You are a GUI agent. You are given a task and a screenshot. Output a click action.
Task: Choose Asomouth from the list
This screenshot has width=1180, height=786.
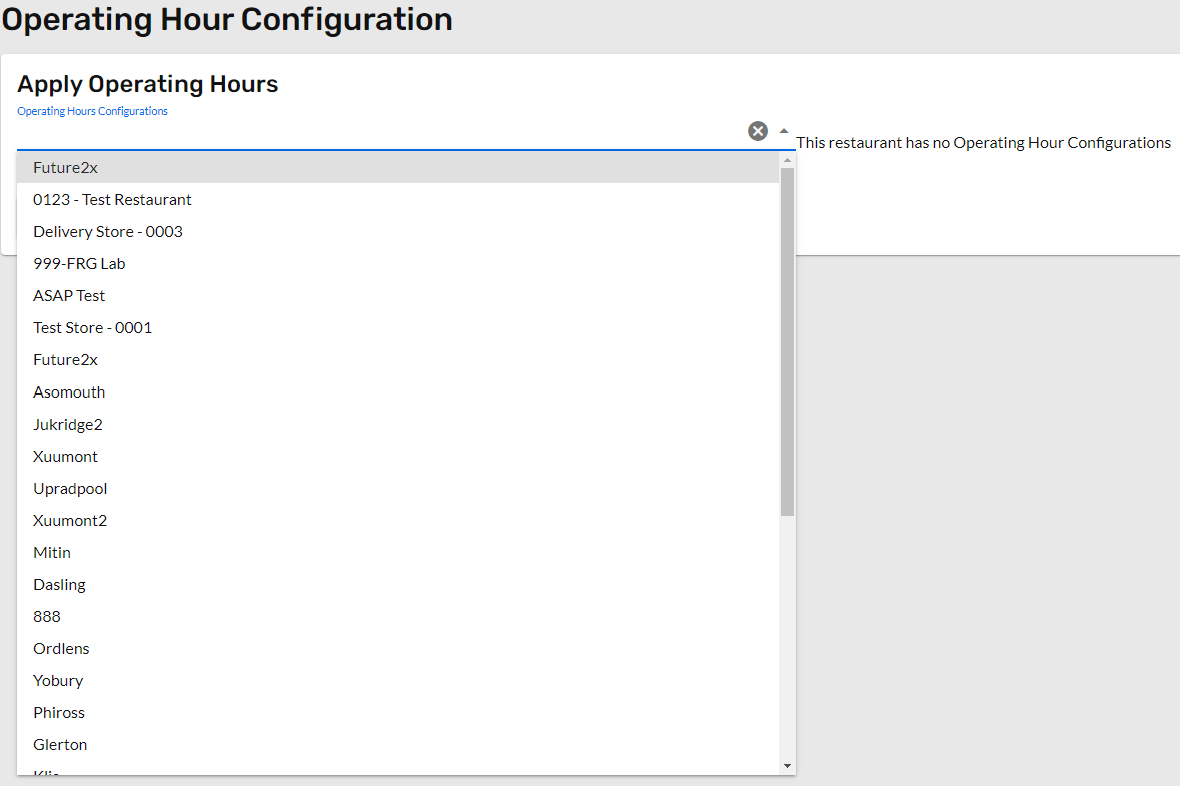398,392
